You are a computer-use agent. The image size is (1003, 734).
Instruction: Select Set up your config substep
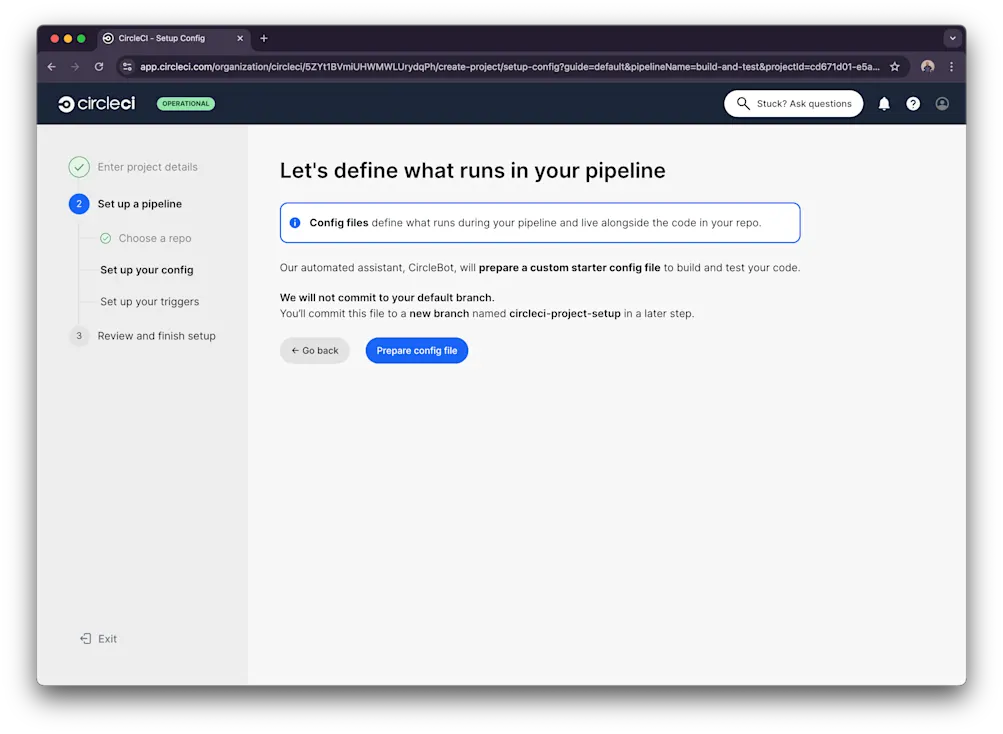[146, 270]
